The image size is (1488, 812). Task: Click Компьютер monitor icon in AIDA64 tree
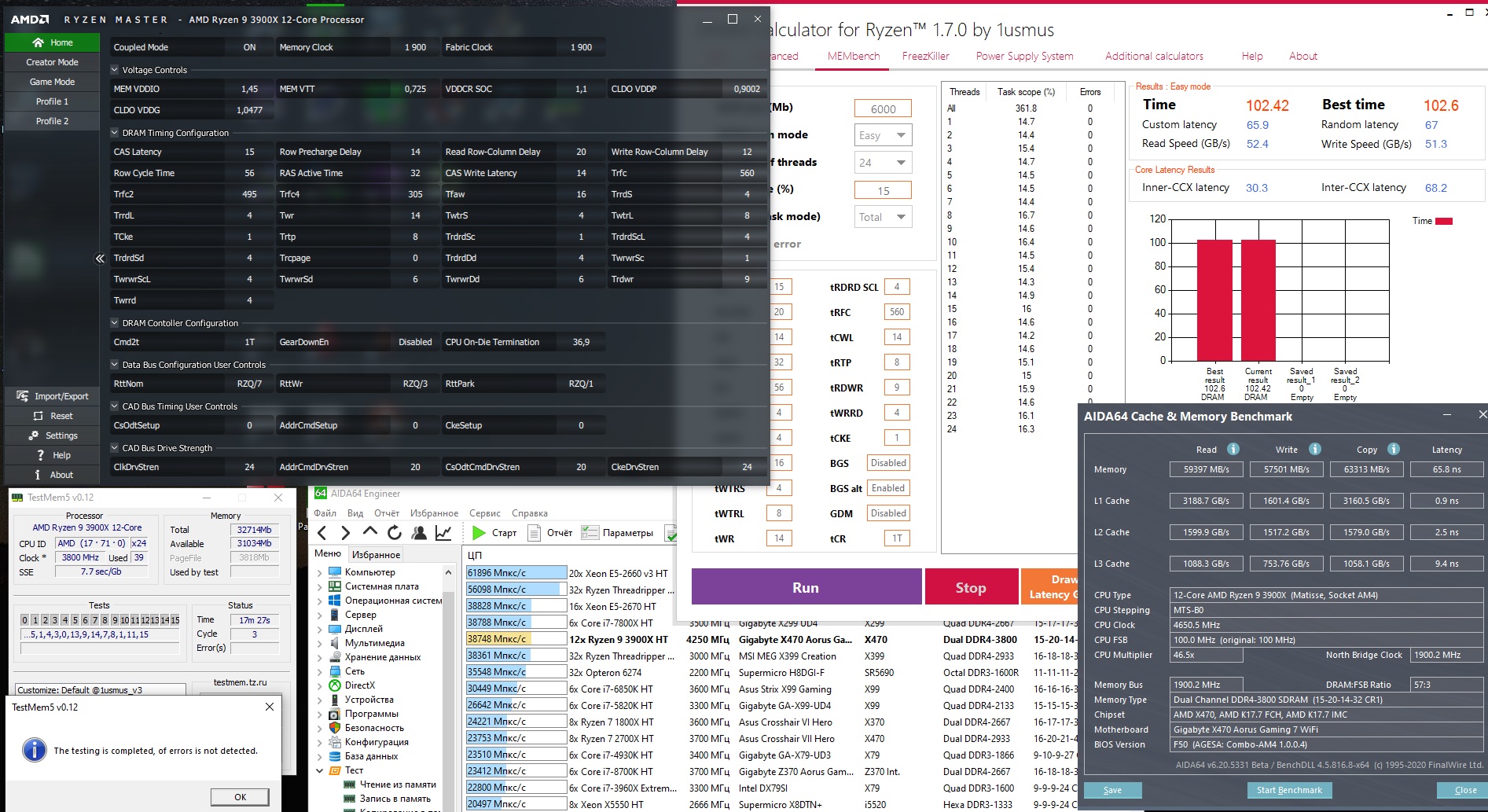335,572
